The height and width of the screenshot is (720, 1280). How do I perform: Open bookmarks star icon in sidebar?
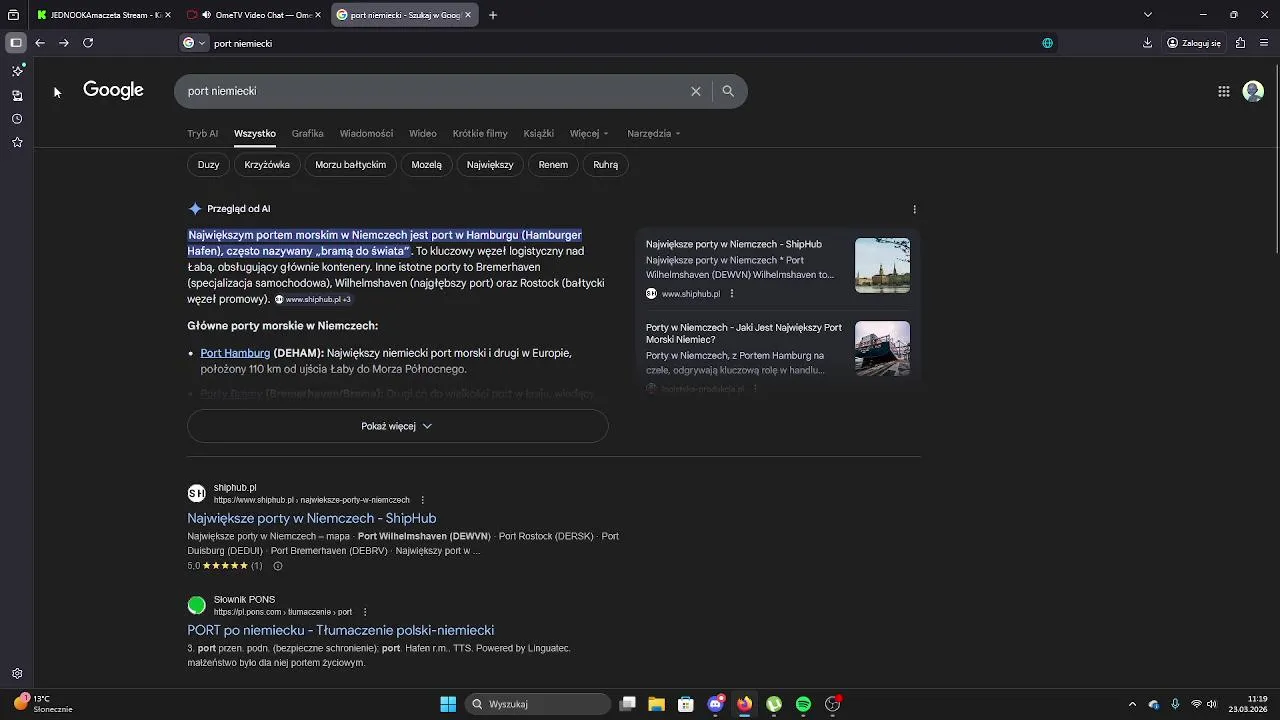pos(17,143)
